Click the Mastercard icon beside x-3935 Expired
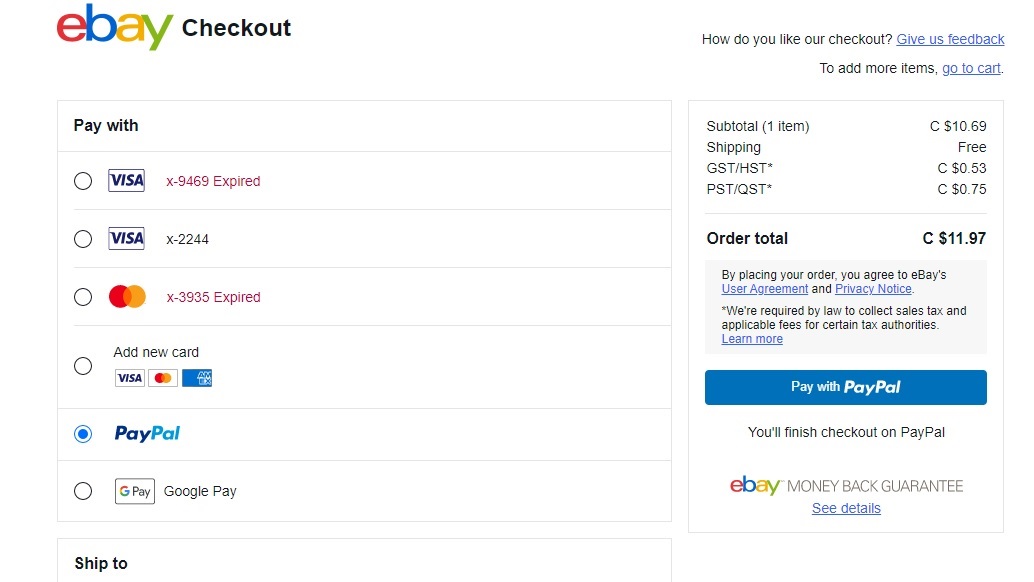The width and height of the screenshot is (1034, 582). (x=126, y=296)
